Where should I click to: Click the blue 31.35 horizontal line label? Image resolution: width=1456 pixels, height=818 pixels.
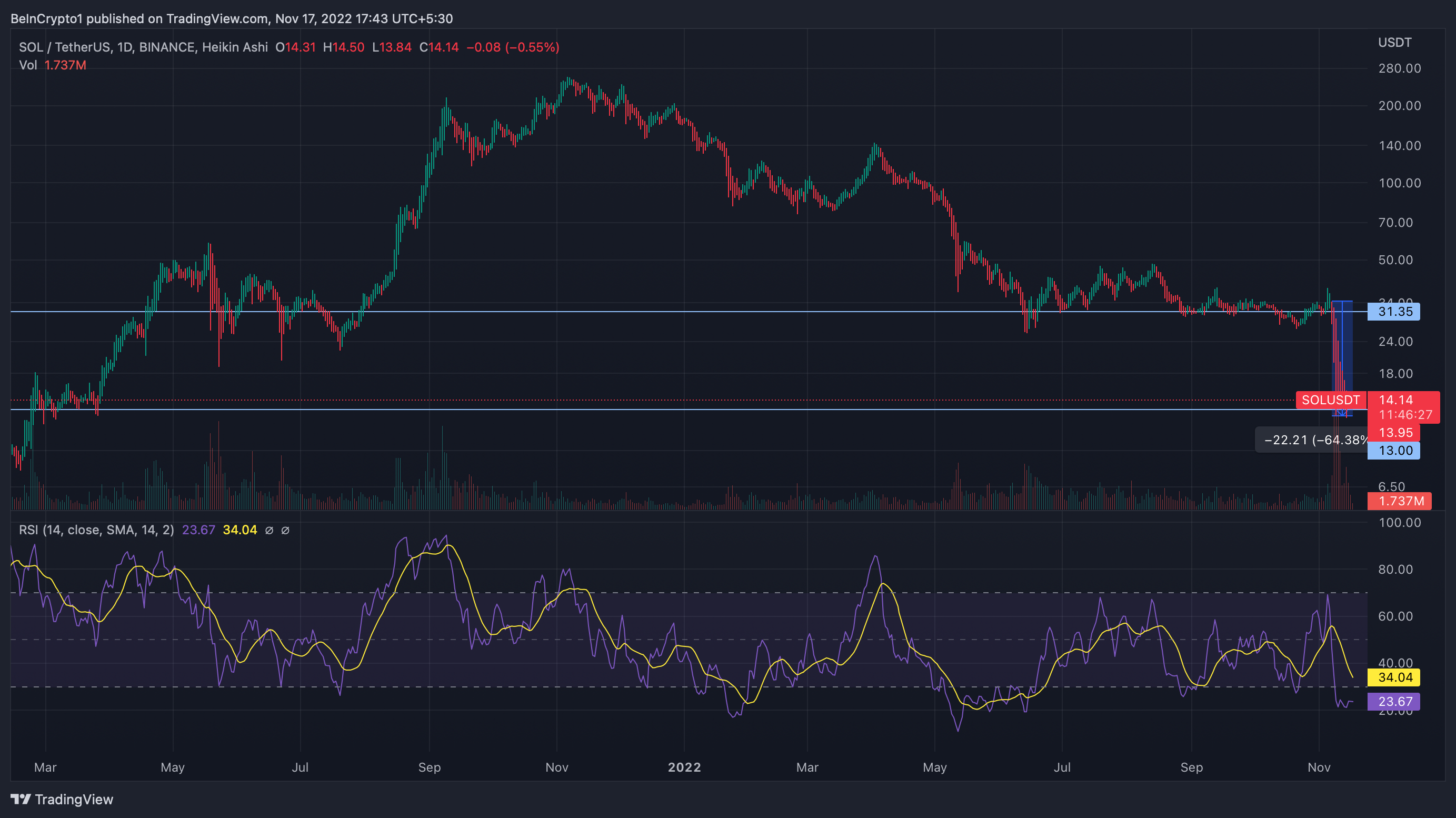pyautogui.click(x=1394, y=312)
